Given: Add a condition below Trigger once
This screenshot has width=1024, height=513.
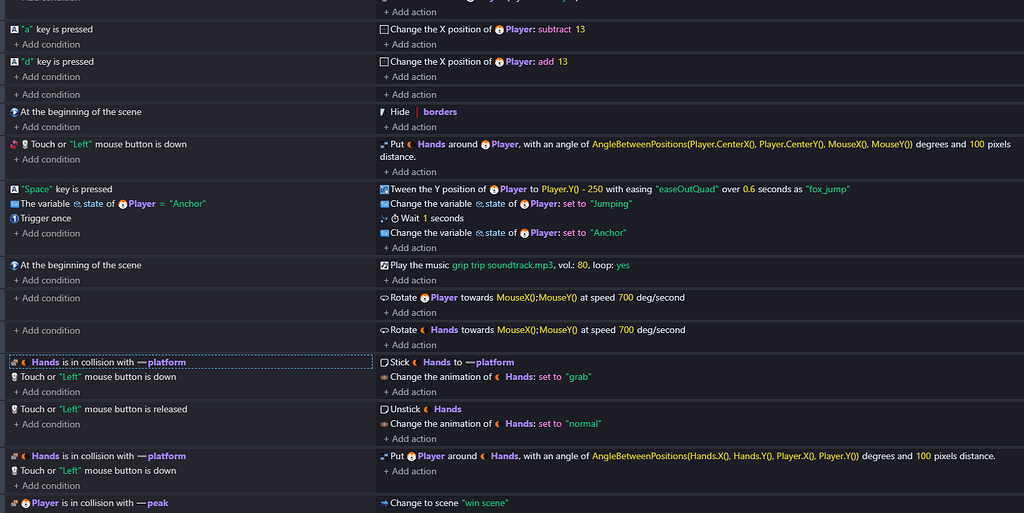Looking at the screenshot, I should [47, 234].
